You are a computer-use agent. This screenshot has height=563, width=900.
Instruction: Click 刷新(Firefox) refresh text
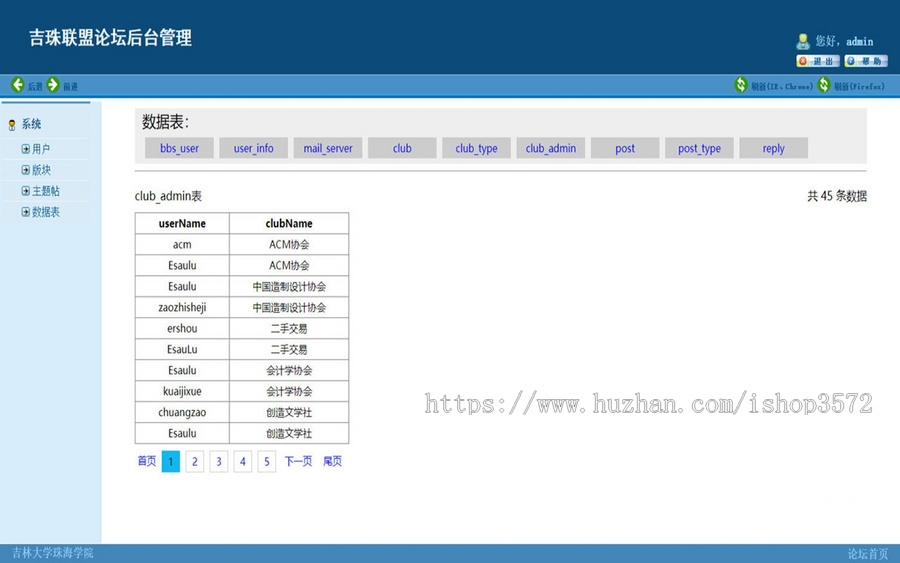859,87
